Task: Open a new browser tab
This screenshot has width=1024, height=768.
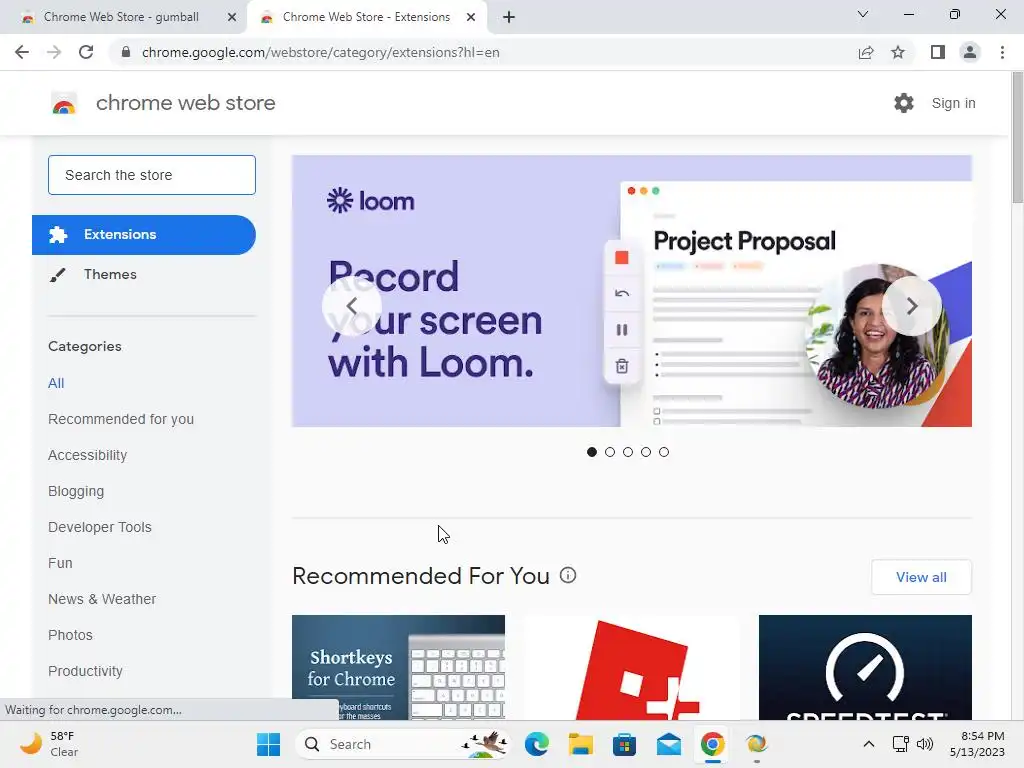Action: (509, 17)
